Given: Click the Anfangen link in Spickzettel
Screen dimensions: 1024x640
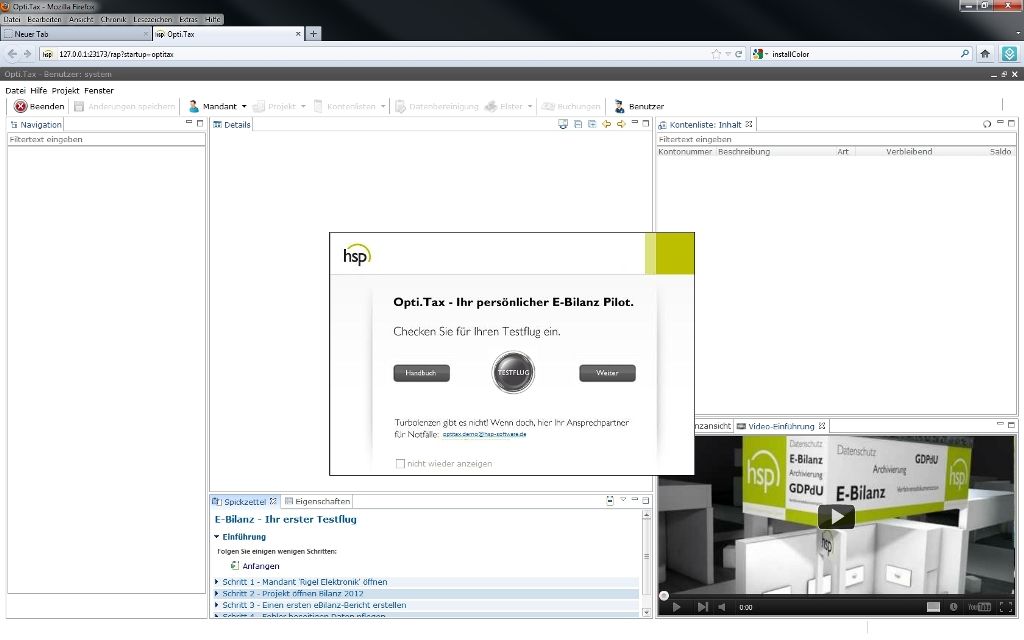Looking at the screenshot, I should [x=261, y=566].
